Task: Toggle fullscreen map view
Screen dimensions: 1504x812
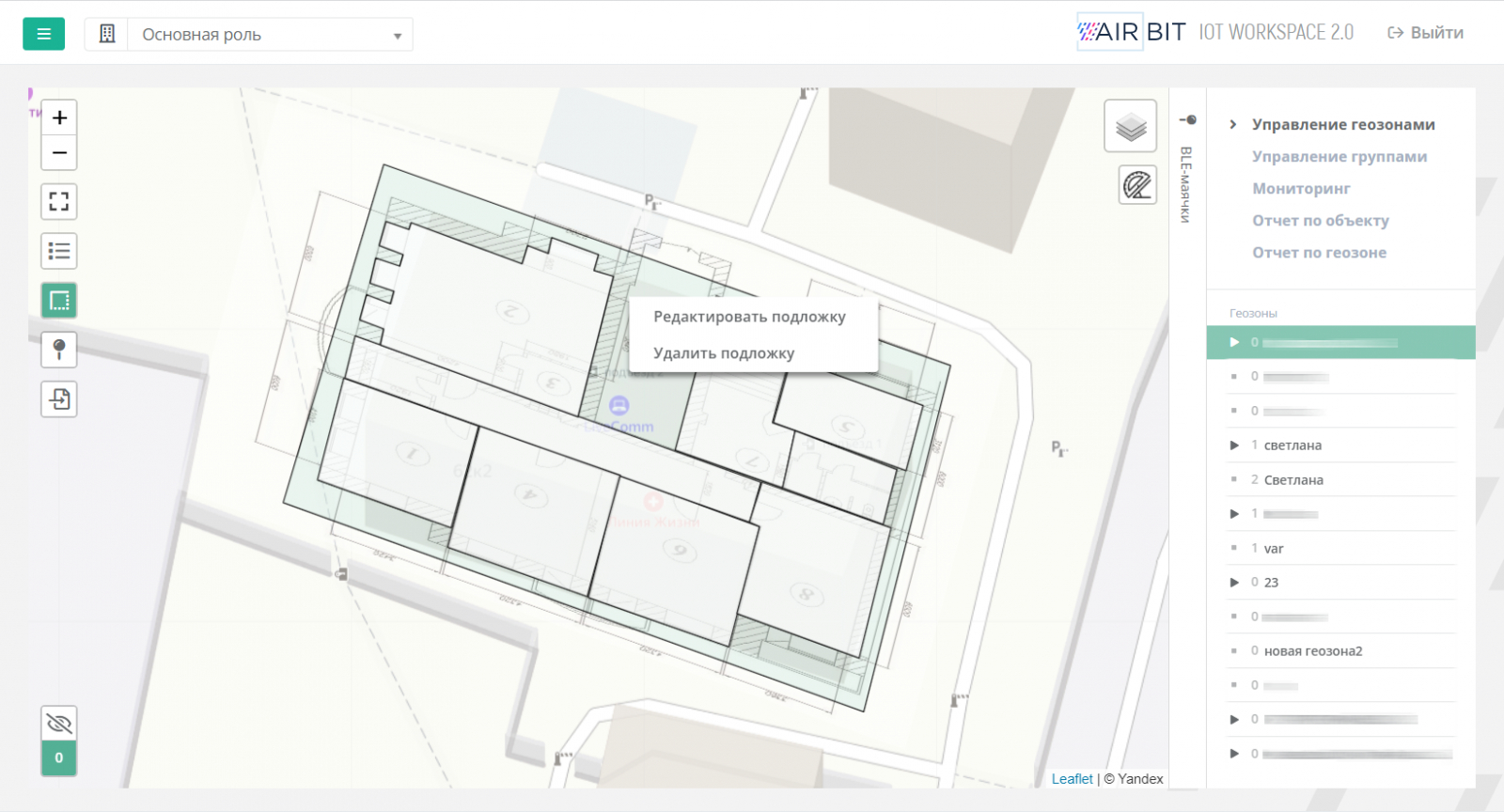Action: 59,201
